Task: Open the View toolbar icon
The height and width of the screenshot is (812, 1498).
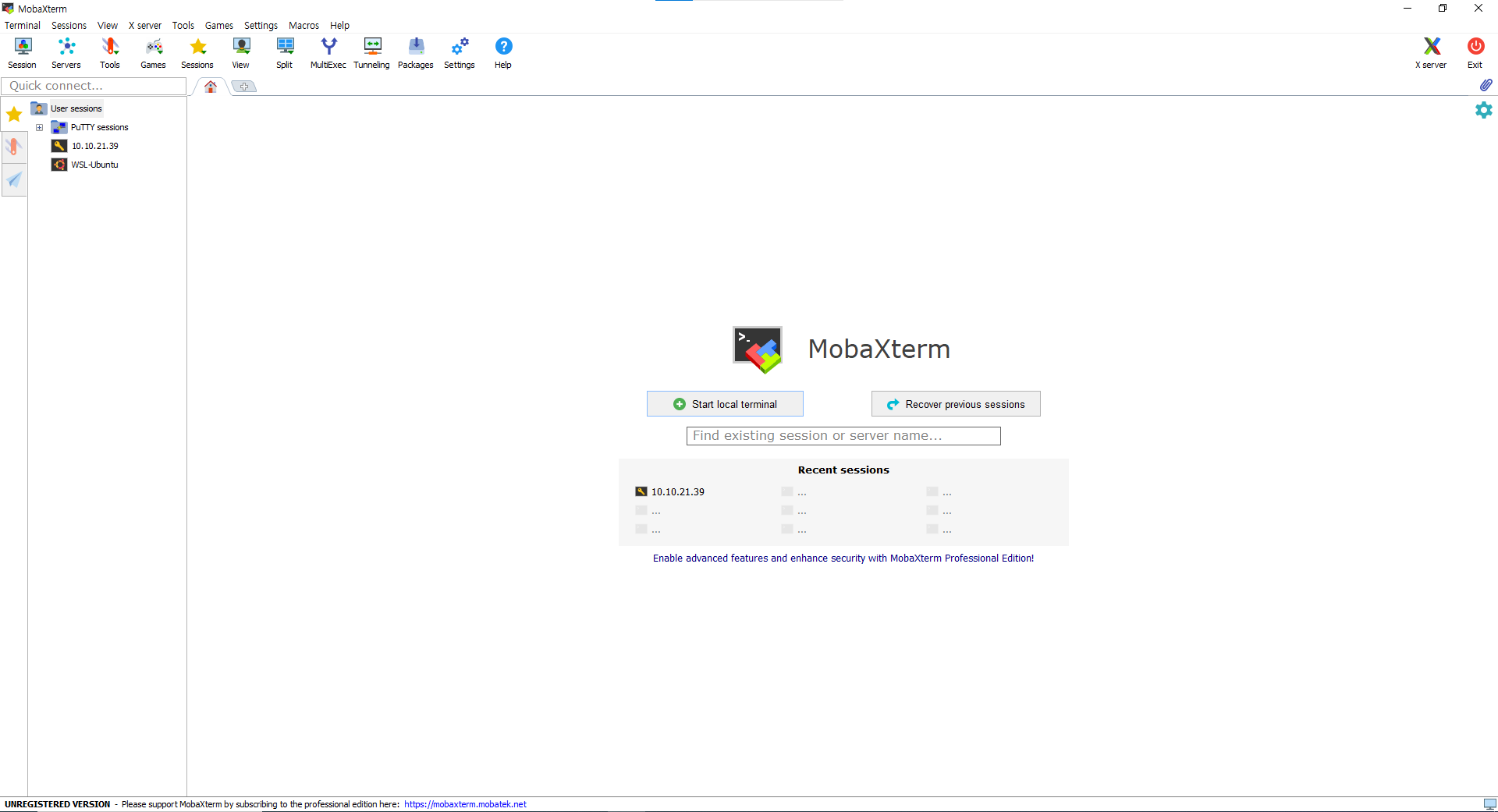Action: [241, 53]
